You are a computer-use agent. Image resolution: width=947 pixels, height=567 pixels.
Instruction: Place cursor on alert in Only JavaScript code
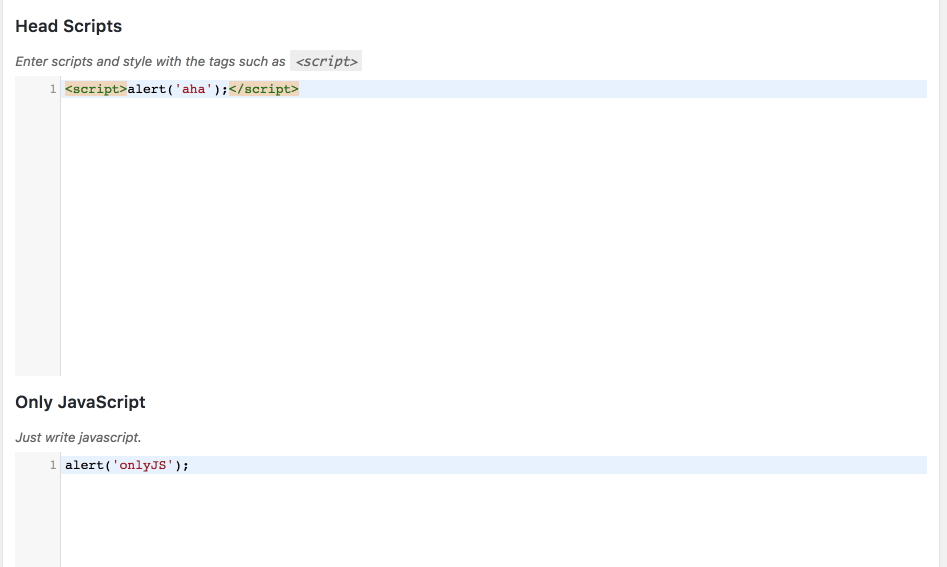click(85, 465)
